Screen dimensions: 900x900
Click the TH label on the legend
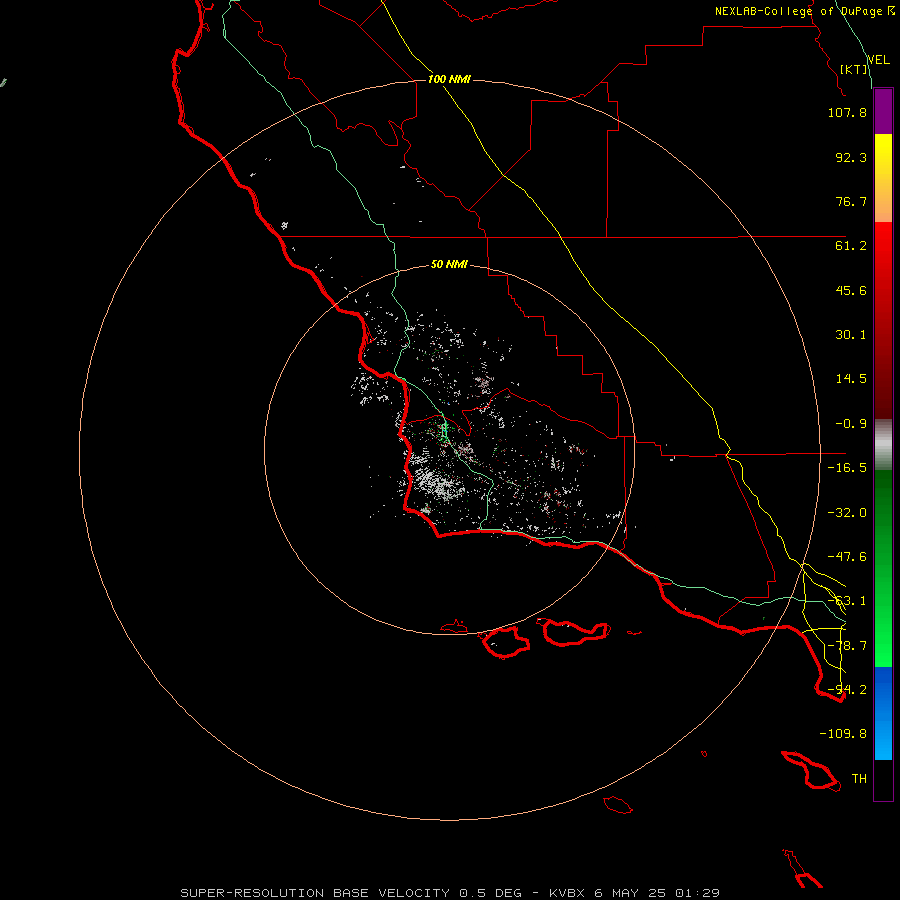859,779
